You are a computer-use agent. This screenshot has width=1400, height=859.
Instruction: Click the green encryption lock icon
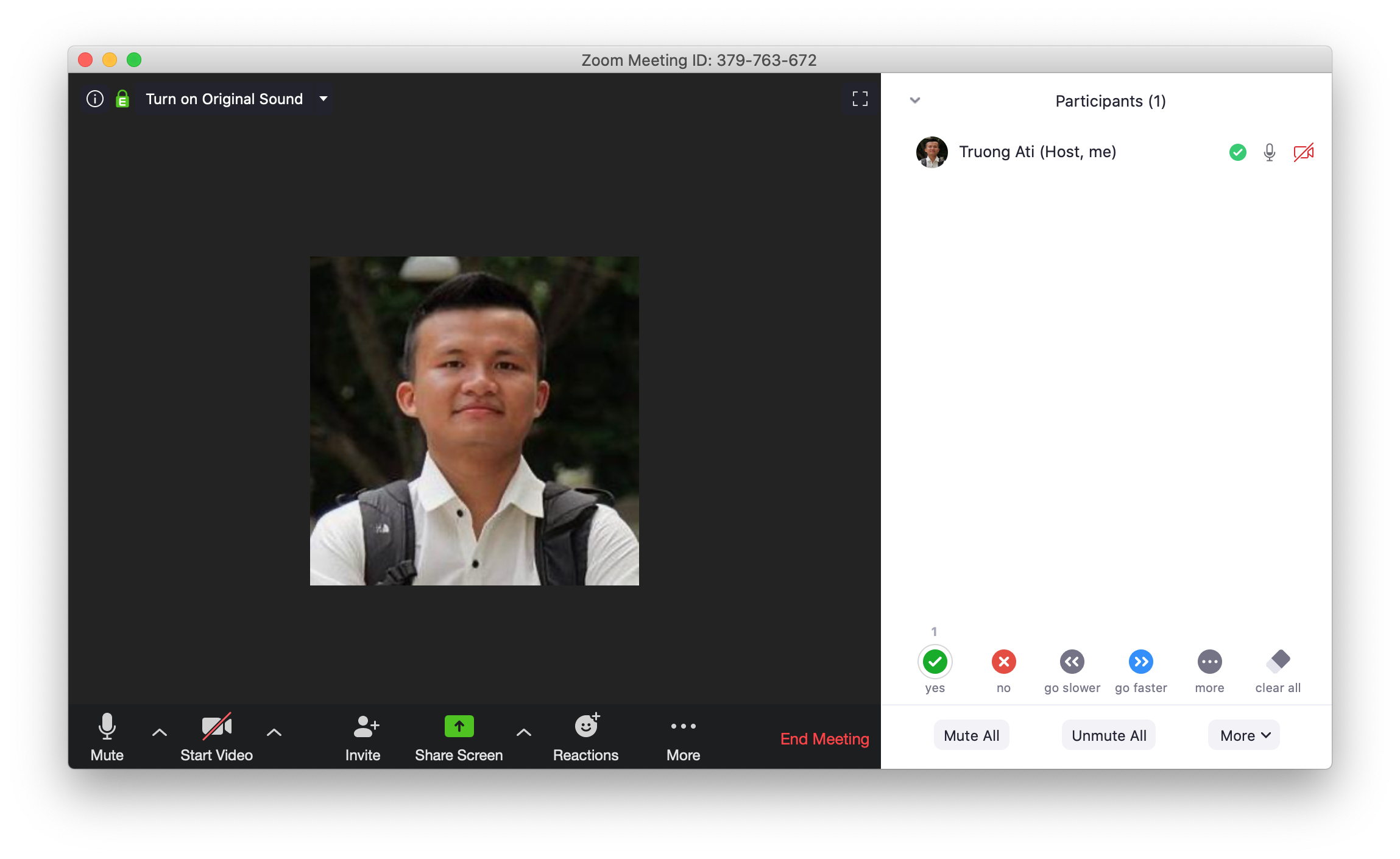(x=122, y=99)
